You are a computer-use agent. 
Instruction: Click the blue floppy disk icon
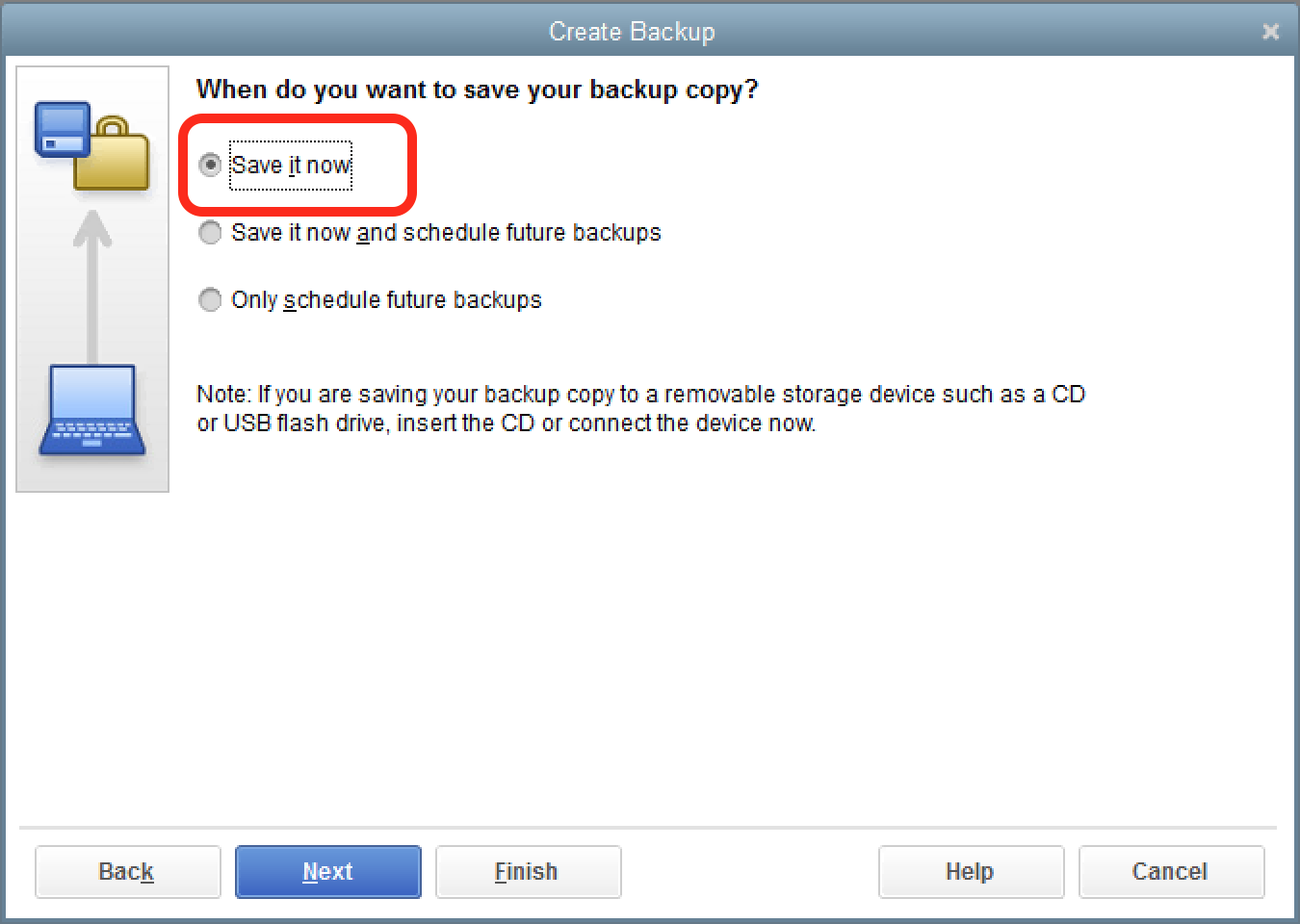coord(63,129)
